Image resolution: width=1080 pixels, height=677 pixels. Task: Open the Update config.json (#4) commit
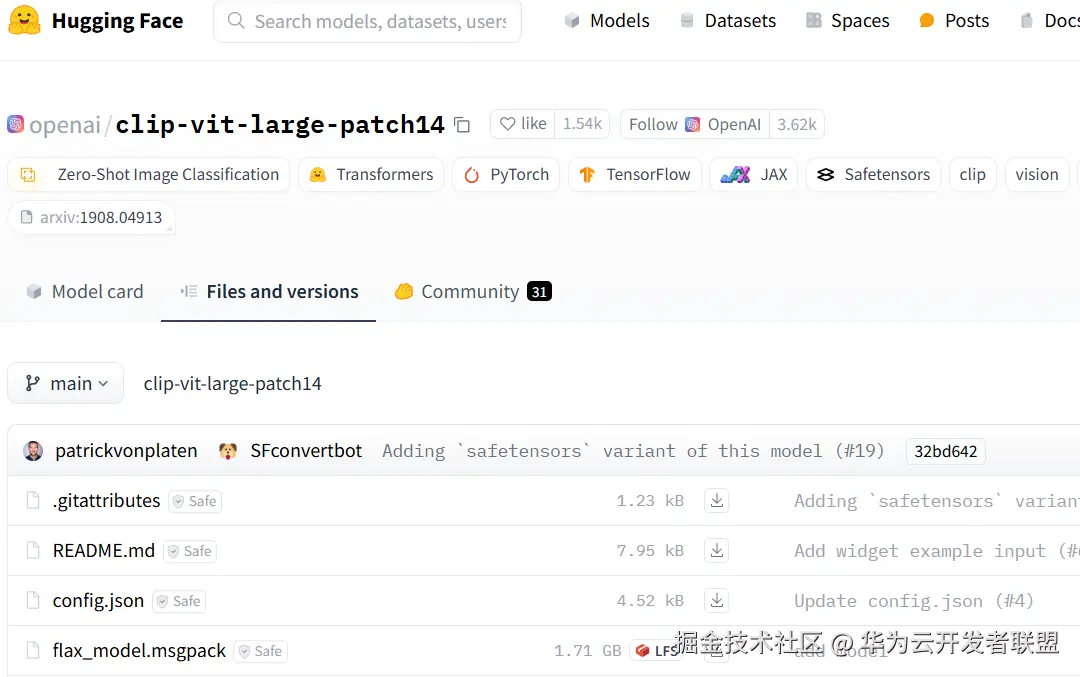(914, 601)
